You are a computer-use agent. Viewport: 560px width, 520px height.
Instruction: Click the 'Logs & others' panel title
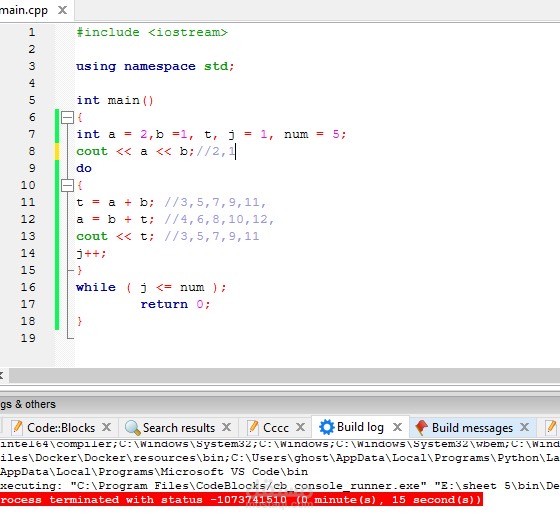[28, 404]
